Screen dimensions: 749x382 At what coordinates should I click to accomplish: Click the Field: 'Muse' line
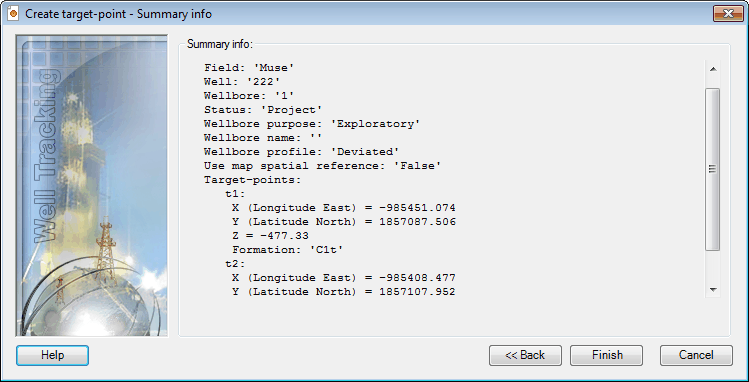(249, 68)
